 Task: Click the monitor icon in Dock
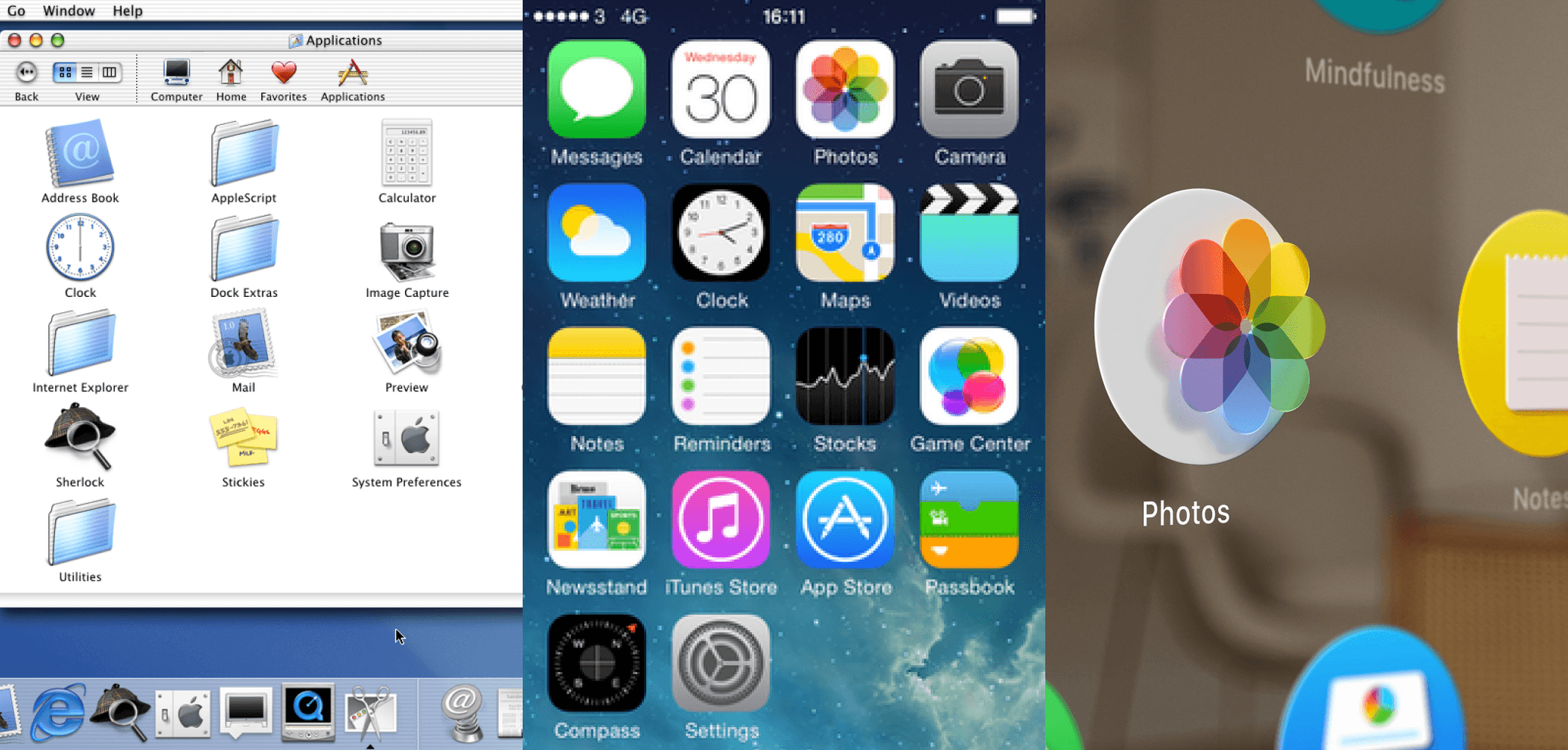pyautogui.click(x=246, y=712)
